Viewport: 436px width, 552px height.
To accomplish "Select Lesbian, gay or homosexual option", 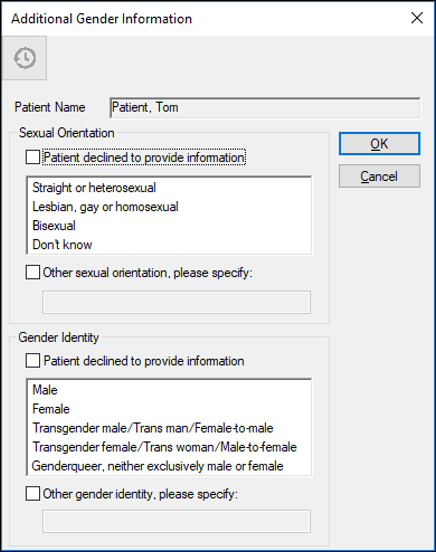I will click(169, 207).
